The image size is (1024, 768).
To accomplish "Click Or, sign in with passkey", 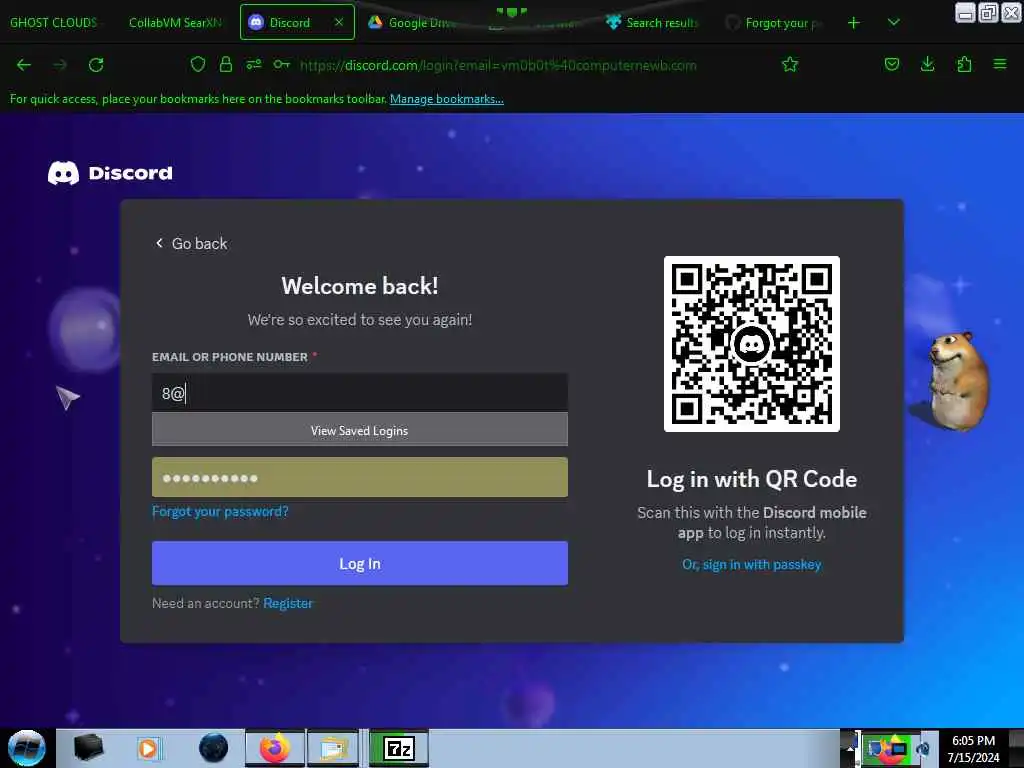I will tap(752, 564).
